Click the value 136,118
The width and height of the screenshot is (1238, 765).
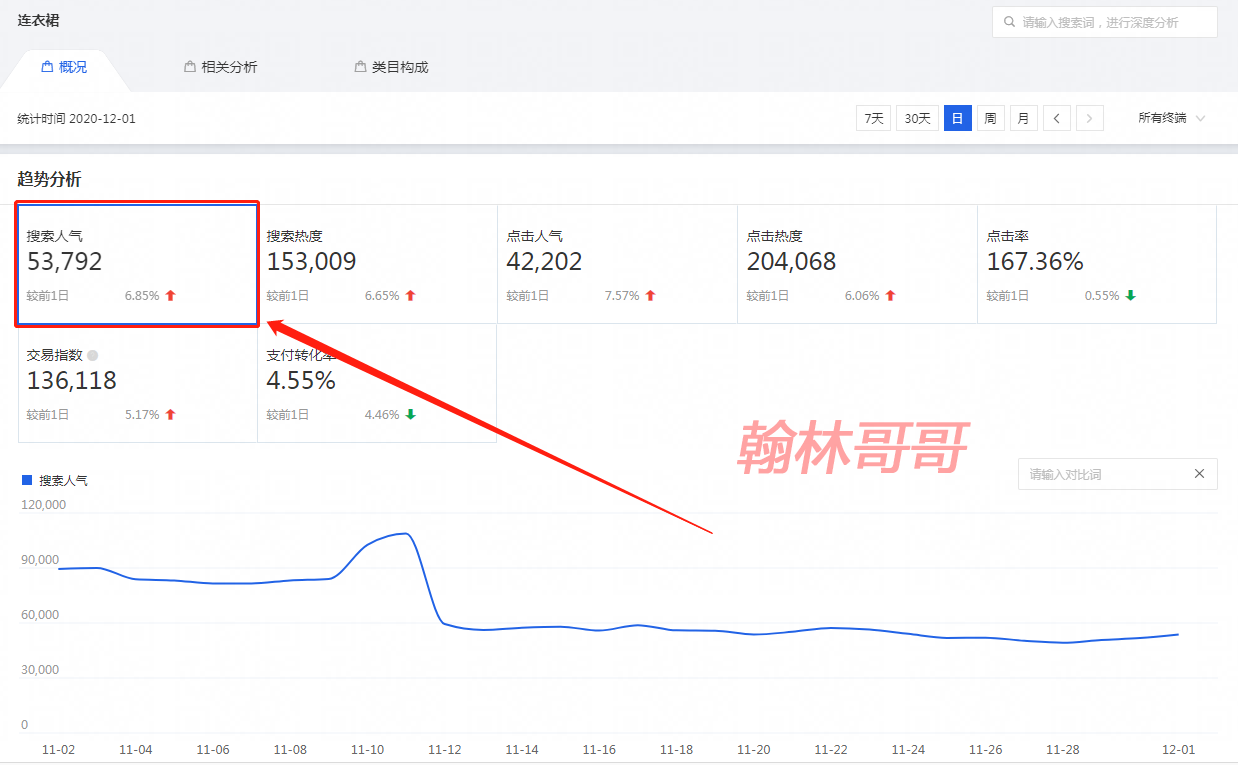(x=71, y=381)
